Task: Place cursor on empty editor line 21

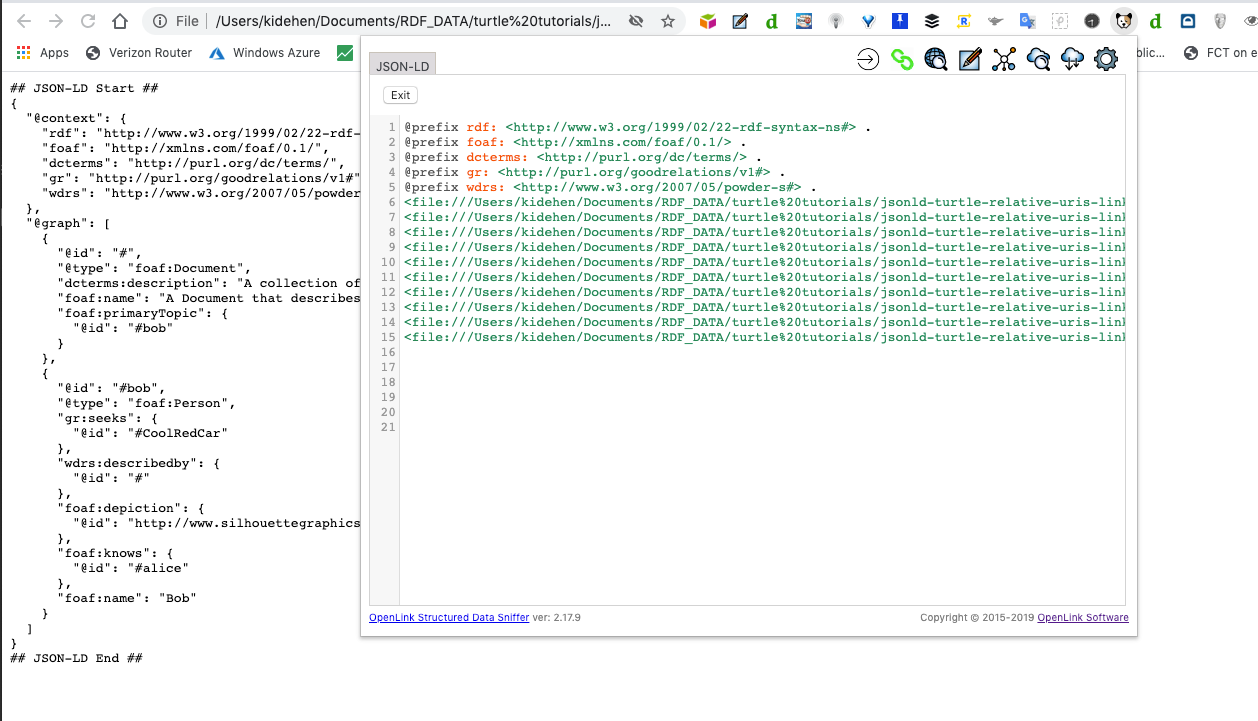Action: tap(762, 428)
